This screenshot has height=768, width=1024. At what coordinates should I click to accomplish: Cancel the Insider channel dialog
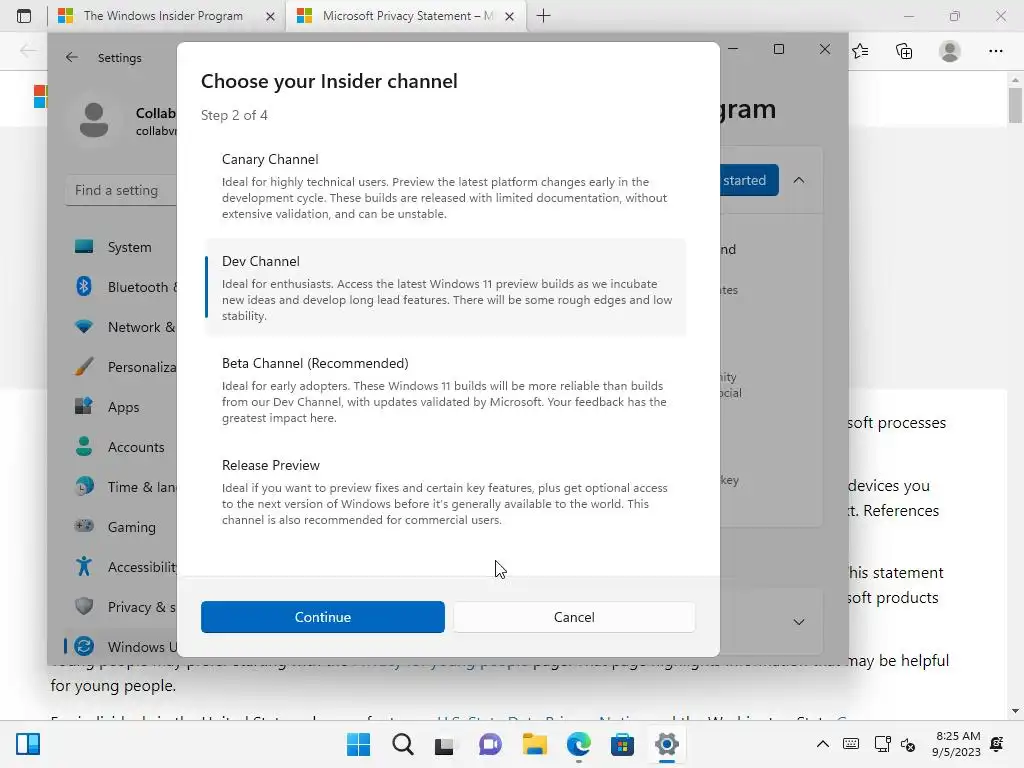(574, 617)
